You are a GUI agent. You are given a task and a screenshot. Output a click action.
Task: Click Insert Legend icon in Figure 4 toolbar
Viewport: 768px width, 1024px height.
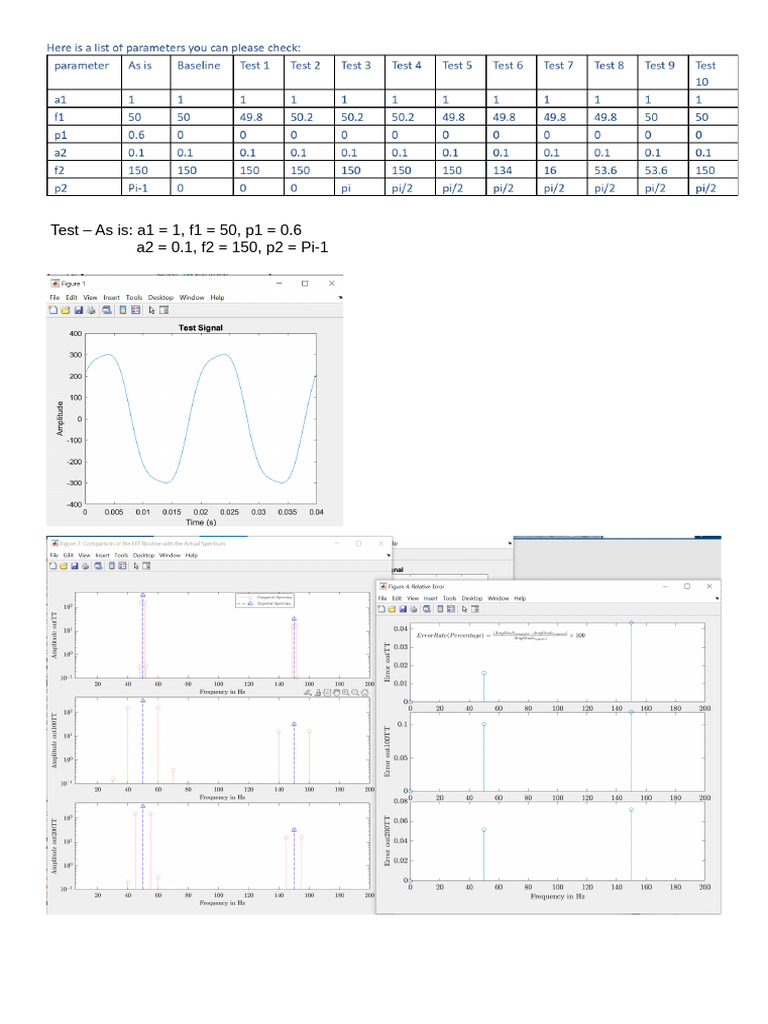(451, 609)
